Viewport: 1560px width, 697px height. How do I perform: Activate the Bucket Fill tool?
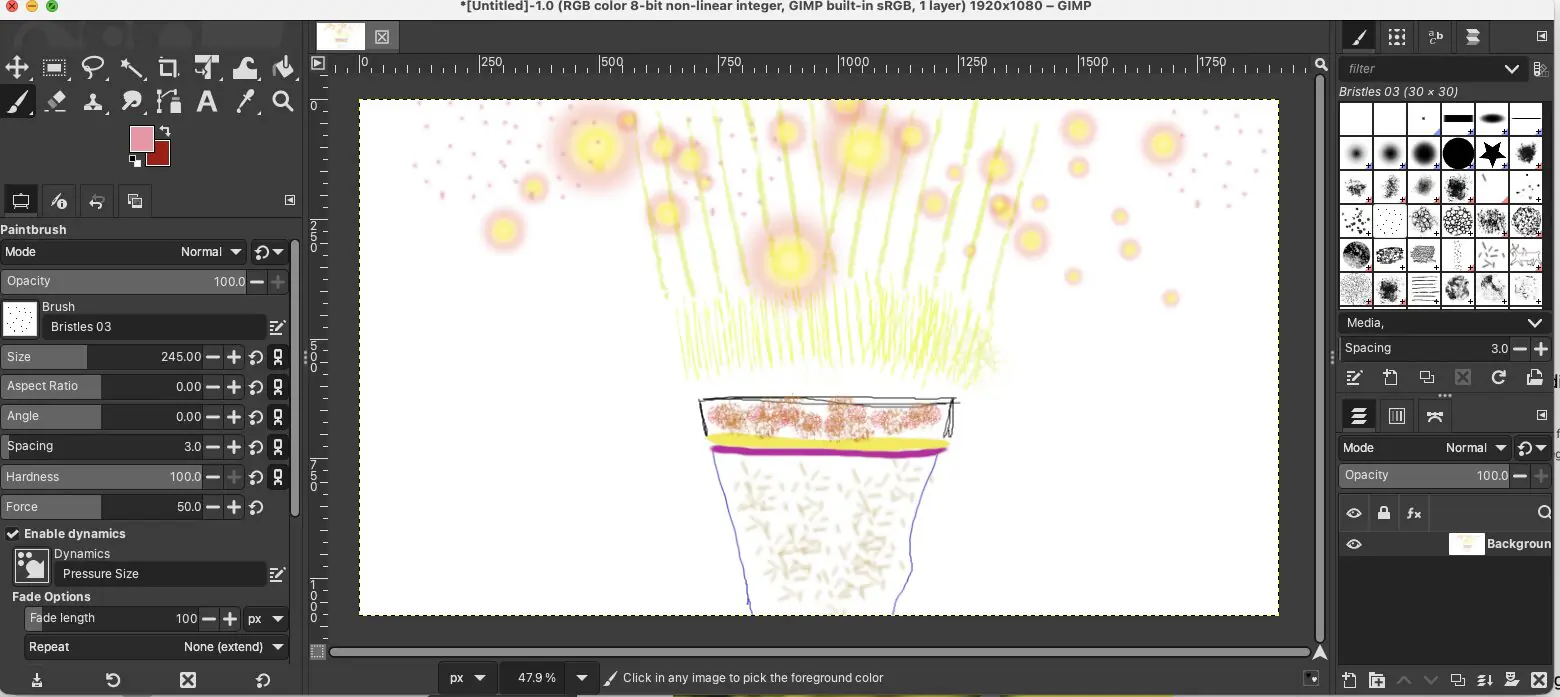pos(284,67)
